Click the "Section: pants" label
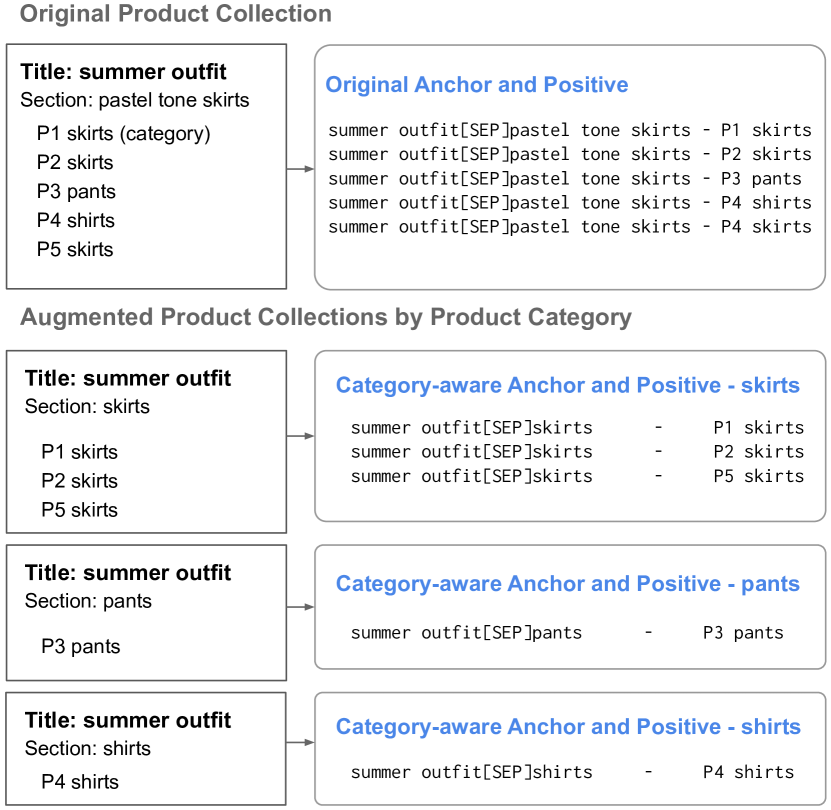This screenshot has height=810, width=831. coord(88,601)
